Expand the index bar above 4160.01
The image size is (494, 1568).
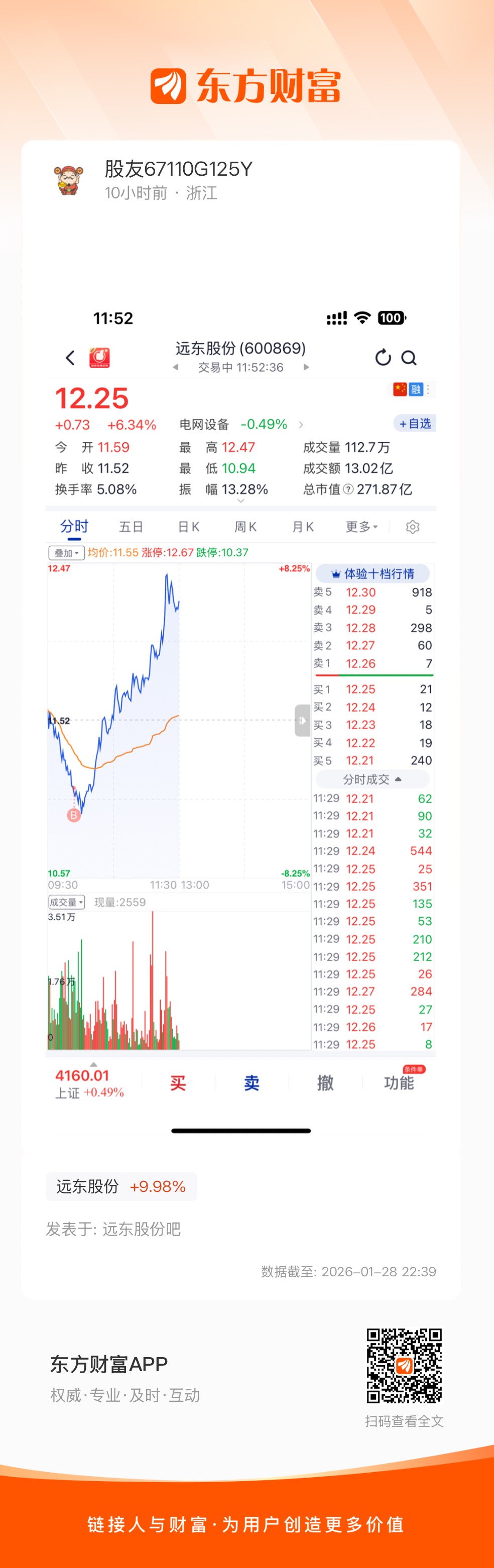(x=93, y=1064)
